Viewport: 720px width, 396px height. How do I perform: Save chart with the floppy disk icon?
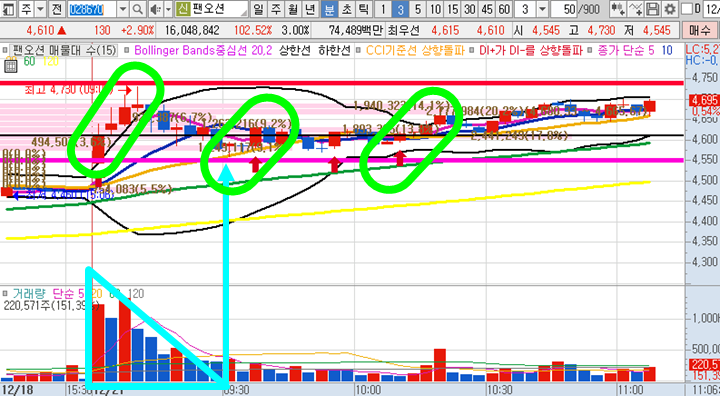(652, 9)
